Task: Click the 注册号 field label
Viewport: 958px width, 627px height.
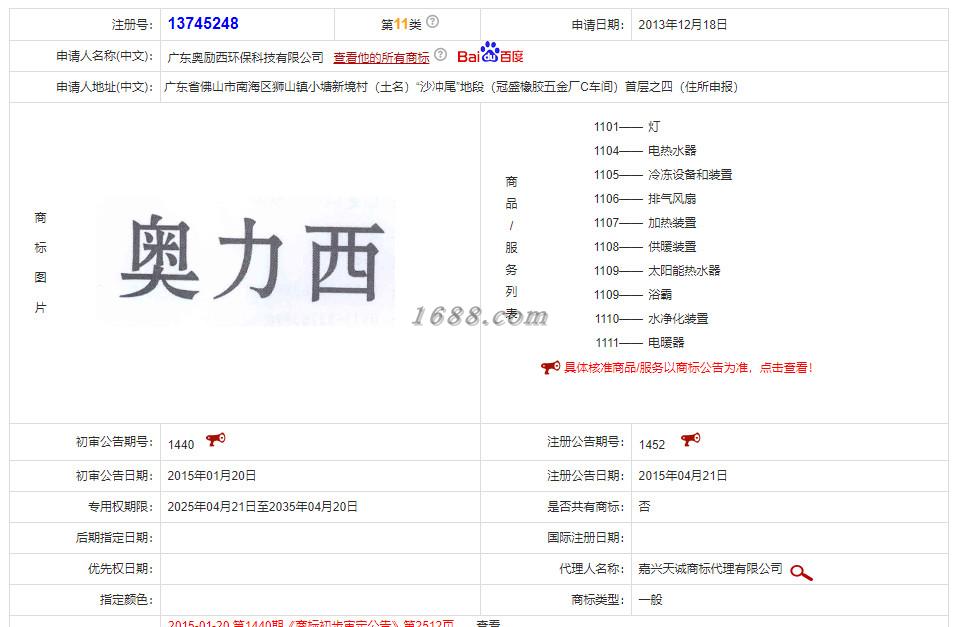Action: 132,25
